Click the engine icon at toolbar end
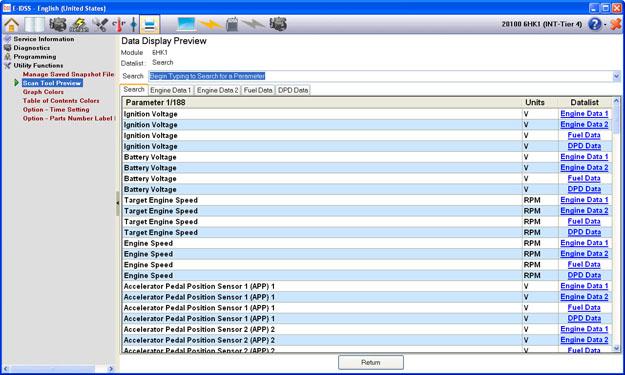Viewport: 625px width, 375px height. [278, 25]
